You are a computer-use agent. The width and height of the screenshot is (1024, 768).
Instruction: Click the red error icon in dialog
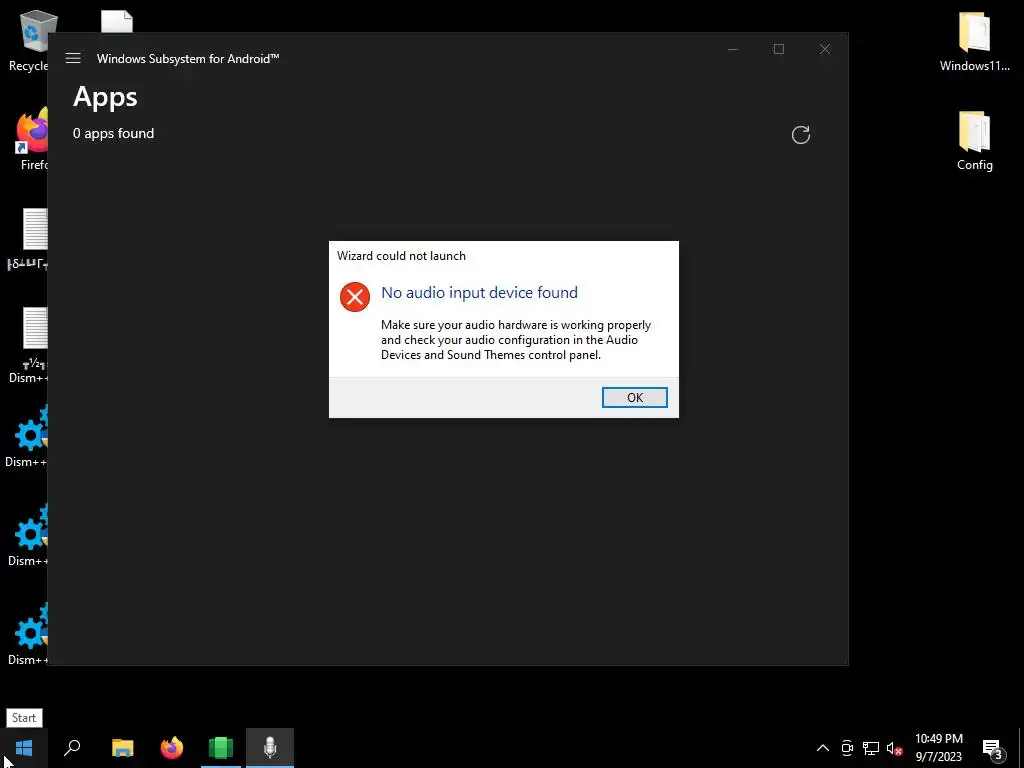[x=355, y=297]
